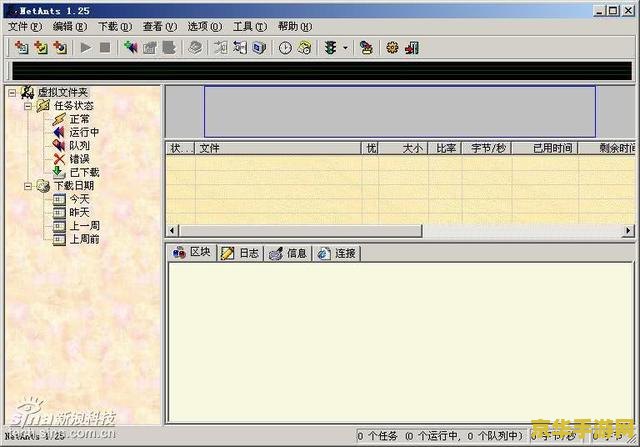Click the traffic light toolbar icon
Viewport: 640px width, 447px height.
pyautogui.click(x=330, y=47)
